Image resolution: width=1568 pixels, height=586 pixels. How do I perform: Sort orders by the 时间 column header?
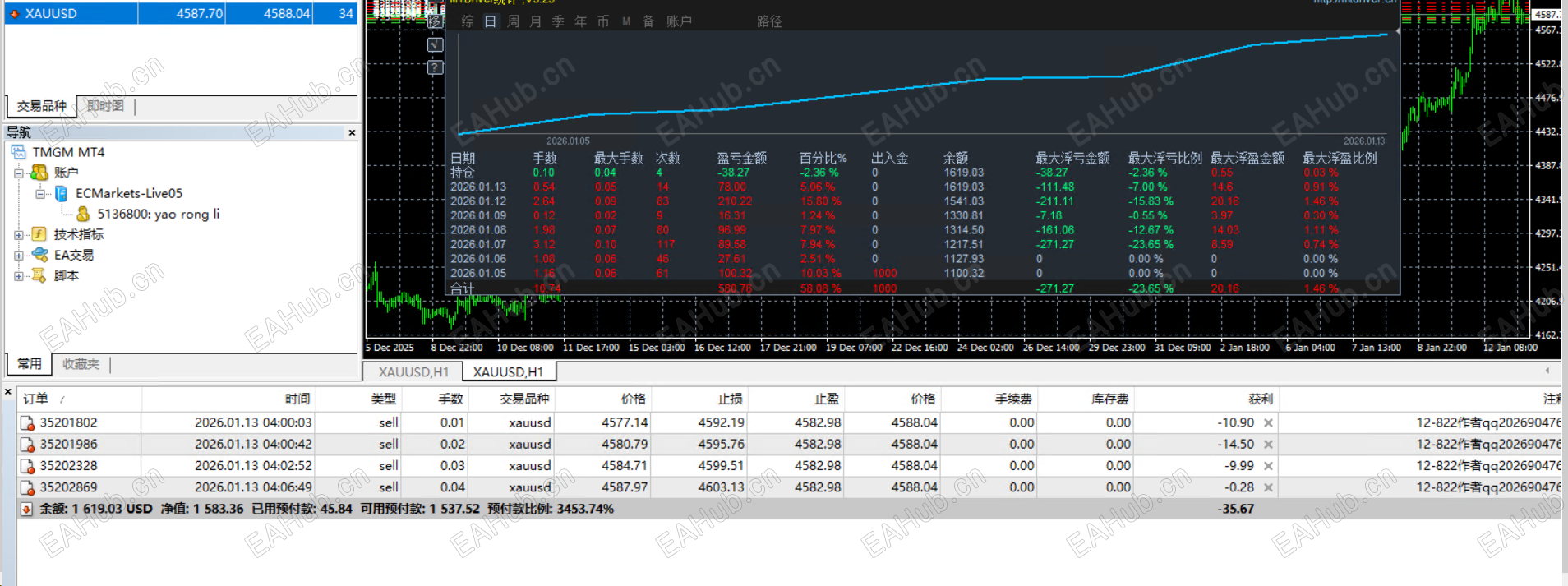(x=228, y=399)
